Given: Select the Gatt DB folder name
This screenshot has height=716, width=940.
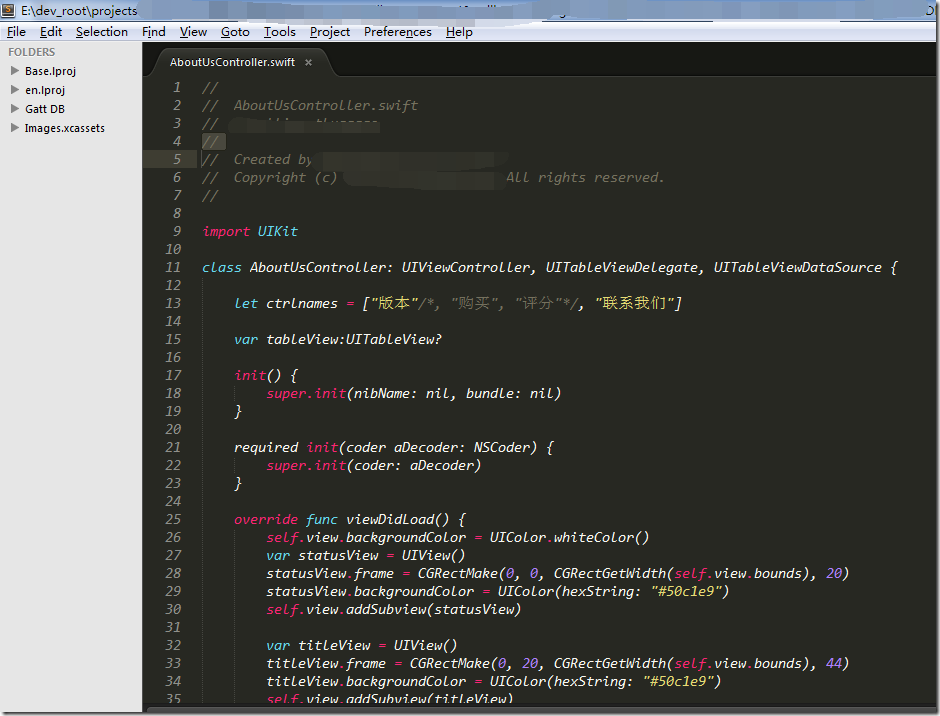Looking at the screenshot, I should point(45,109).
